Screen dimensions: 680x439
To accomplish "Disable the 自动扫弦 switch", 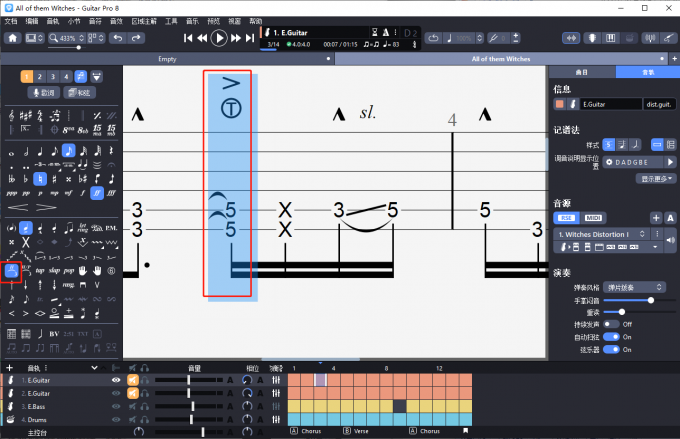I will click(x=613, y=337).
